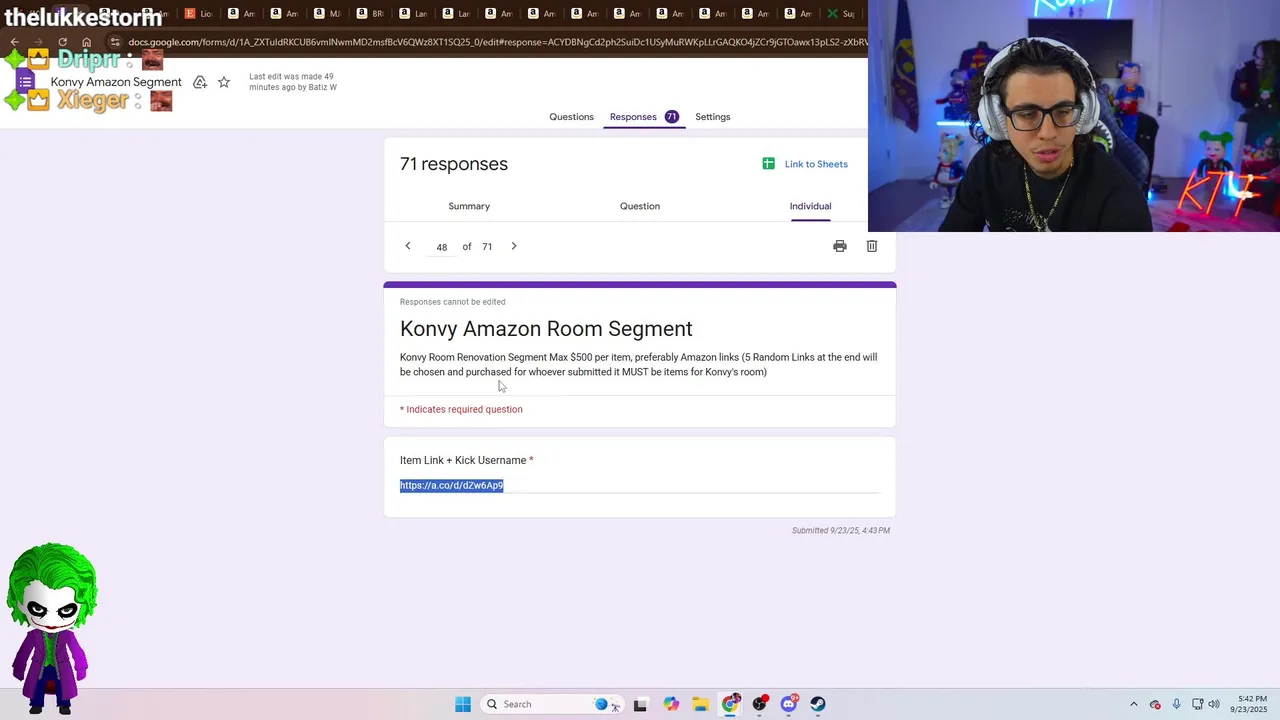Switch to the BRI browser tab
Viewport: 1280px width, 720px height.
pos(369,13)
